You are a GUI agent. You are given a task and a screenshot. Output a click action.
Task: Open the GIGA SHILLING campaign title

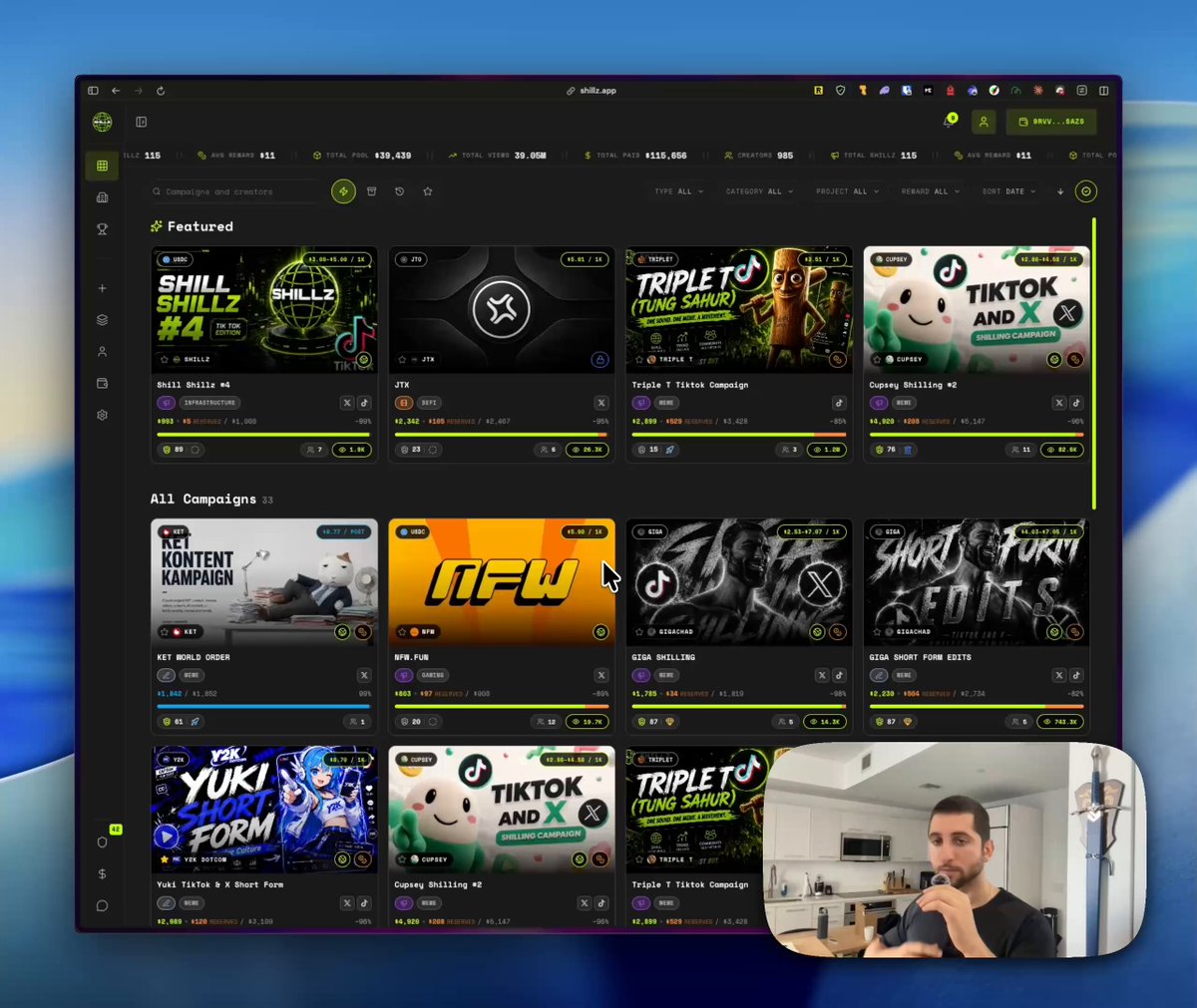[x=663, y=658]
